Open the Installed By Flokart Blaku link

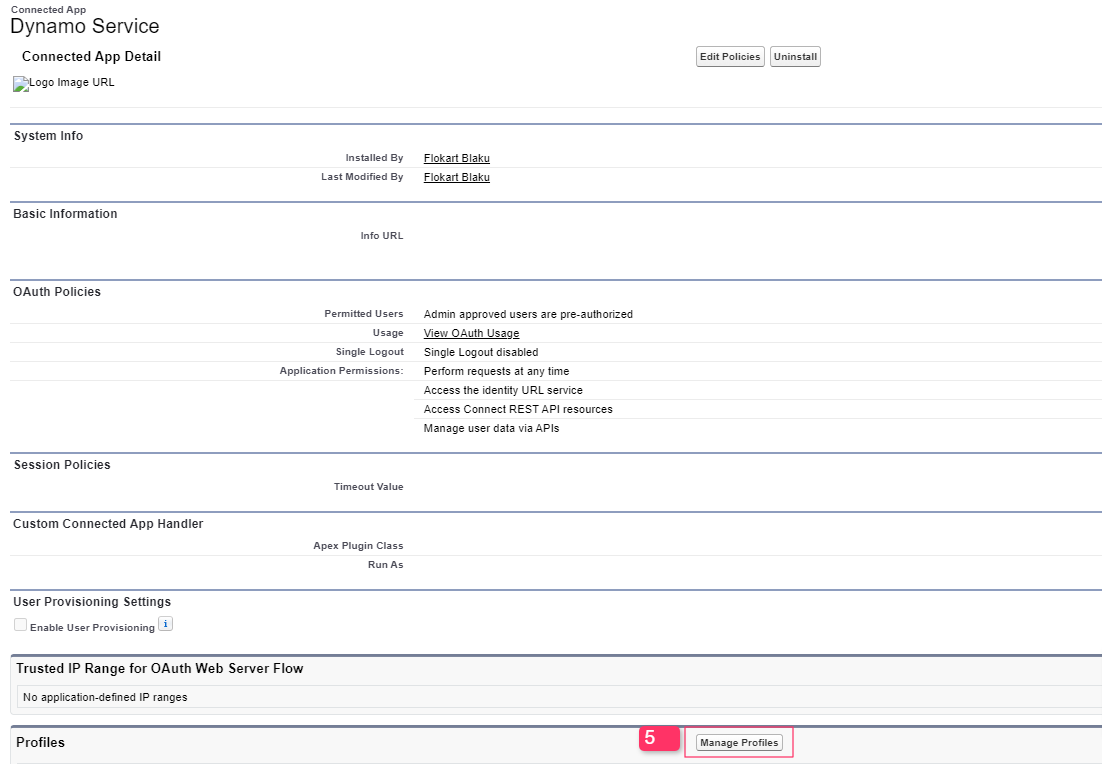tap(456, 158)
